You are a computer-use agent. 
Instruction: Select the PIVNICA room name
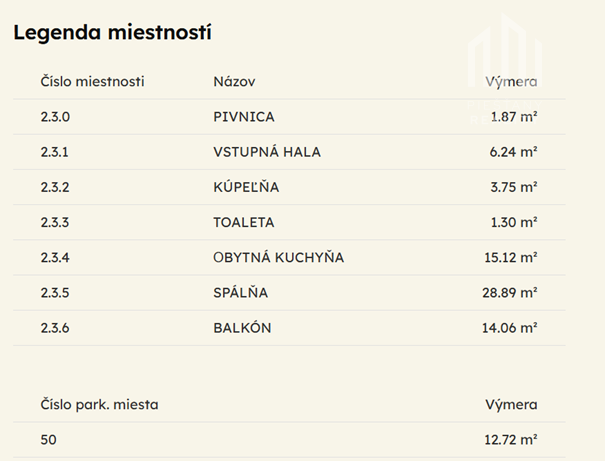243,117
